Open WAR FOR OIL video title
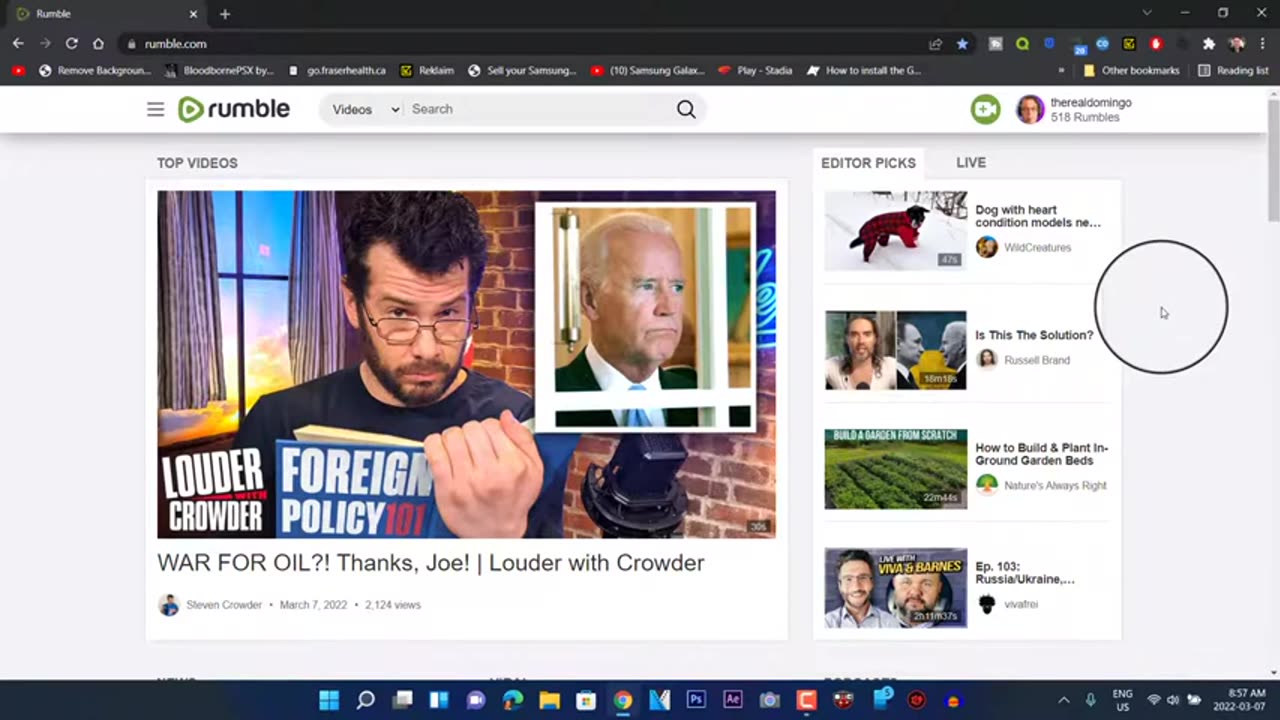Viewport: 1280px width, 720px height. tap(431, 563)
